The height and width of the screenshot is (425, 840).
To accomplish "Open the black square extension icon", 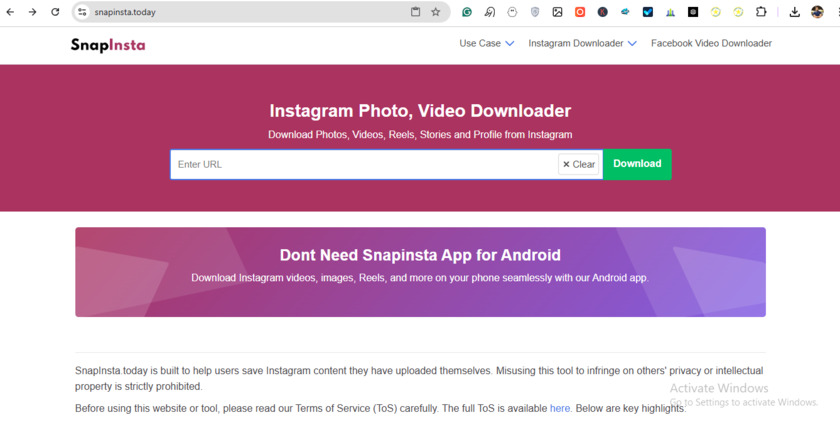I will pos(693,12).
